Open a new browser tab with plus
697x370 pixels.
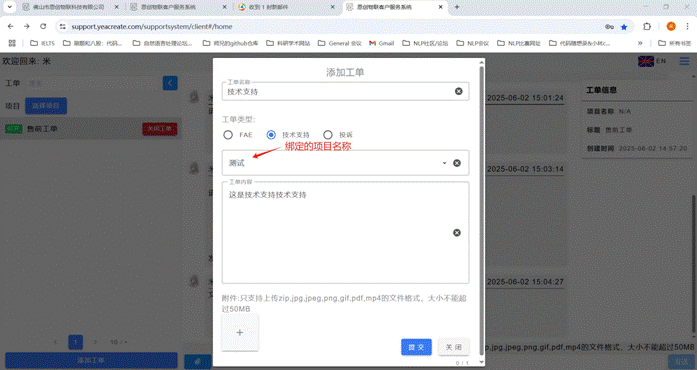(x=457, y=7)
